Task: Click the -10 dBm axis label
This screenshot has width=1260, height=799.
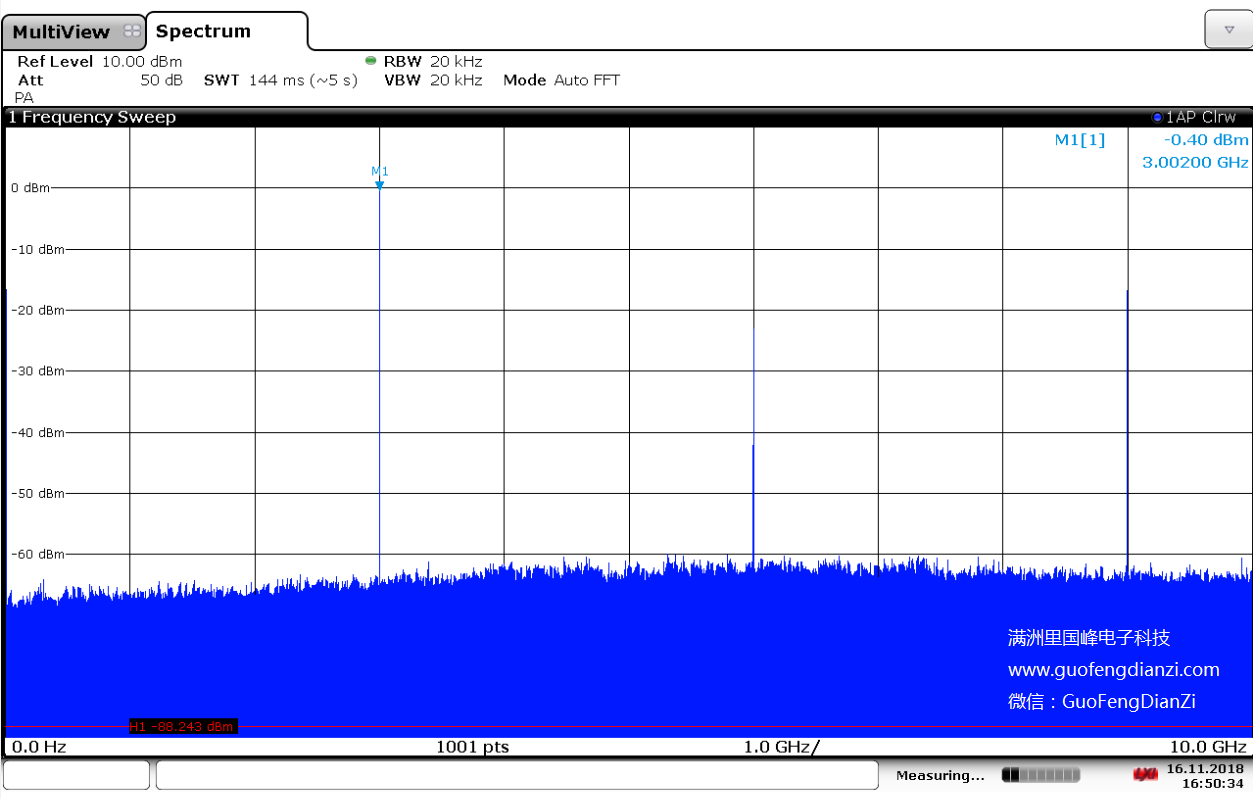Action: (37, 249)
